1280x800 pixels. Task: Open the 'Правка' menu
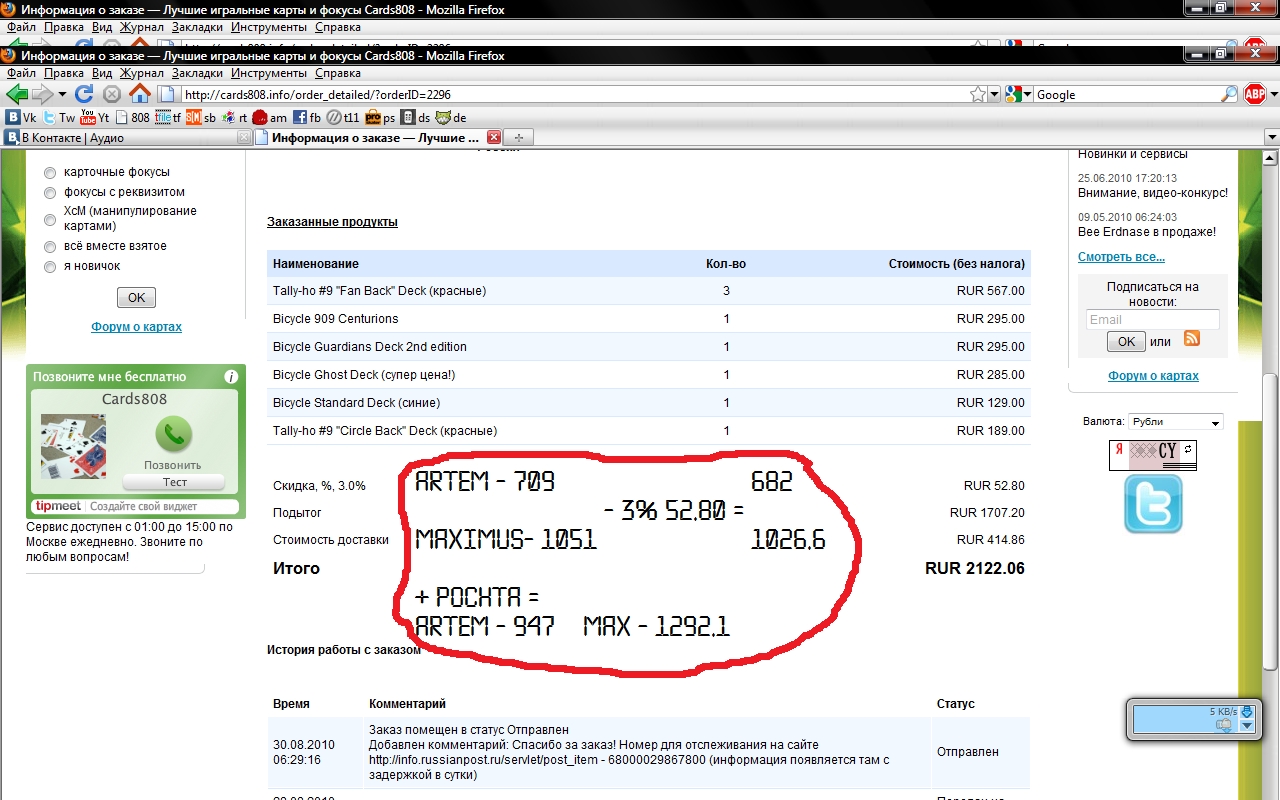point(64,73)
